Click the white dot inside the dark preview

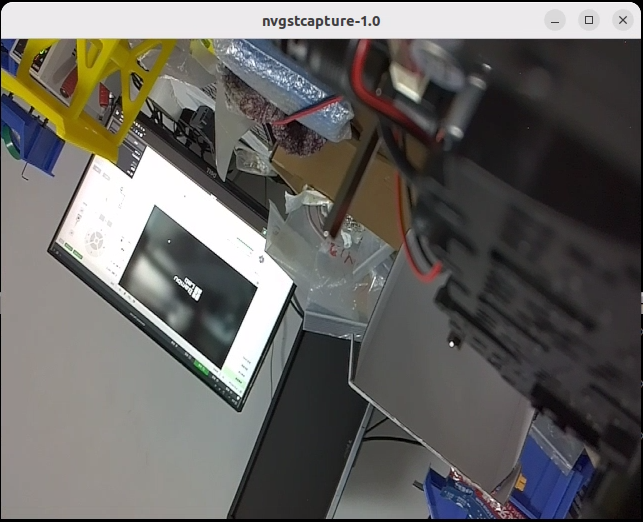pos(169,242)
